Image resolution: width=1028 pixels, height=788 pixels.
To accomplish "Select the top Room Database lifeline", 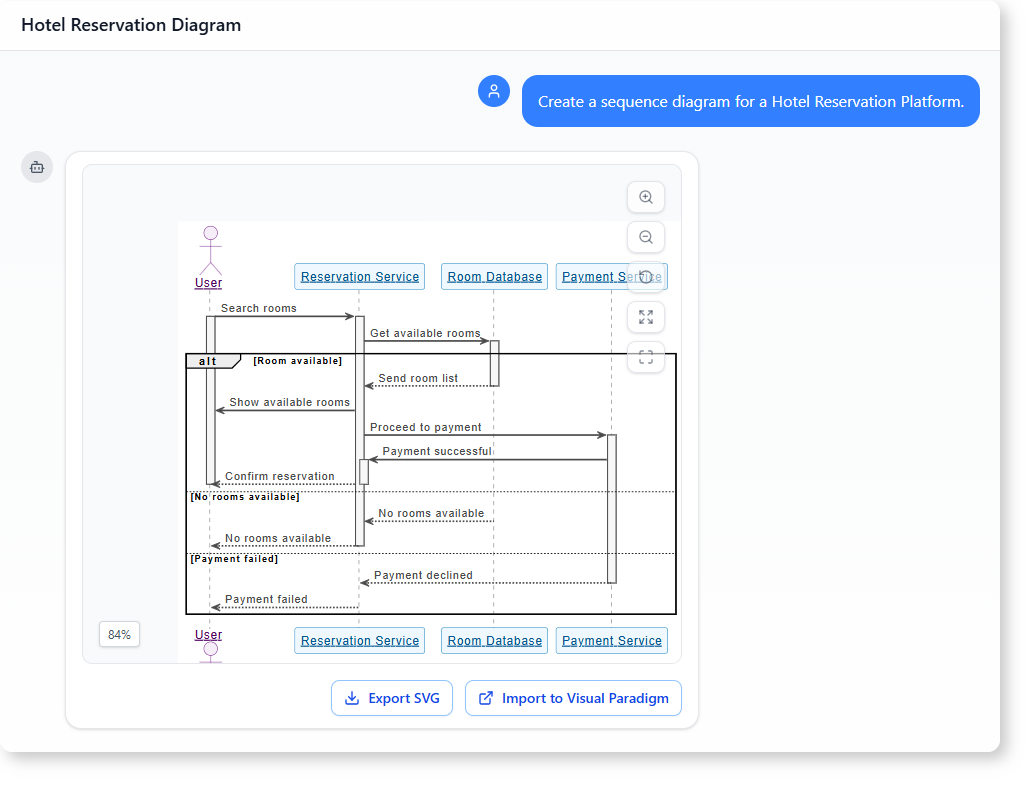I will coord(494,277).
